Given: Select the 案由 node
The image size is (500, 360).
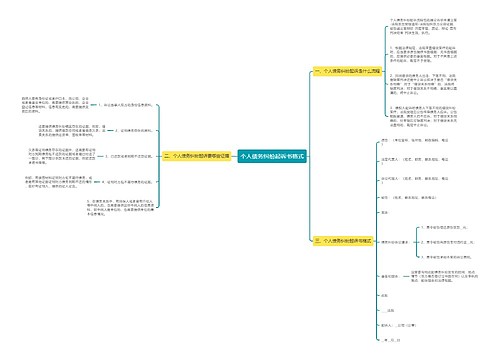Looking at the screenshot, I should (385, 212).
